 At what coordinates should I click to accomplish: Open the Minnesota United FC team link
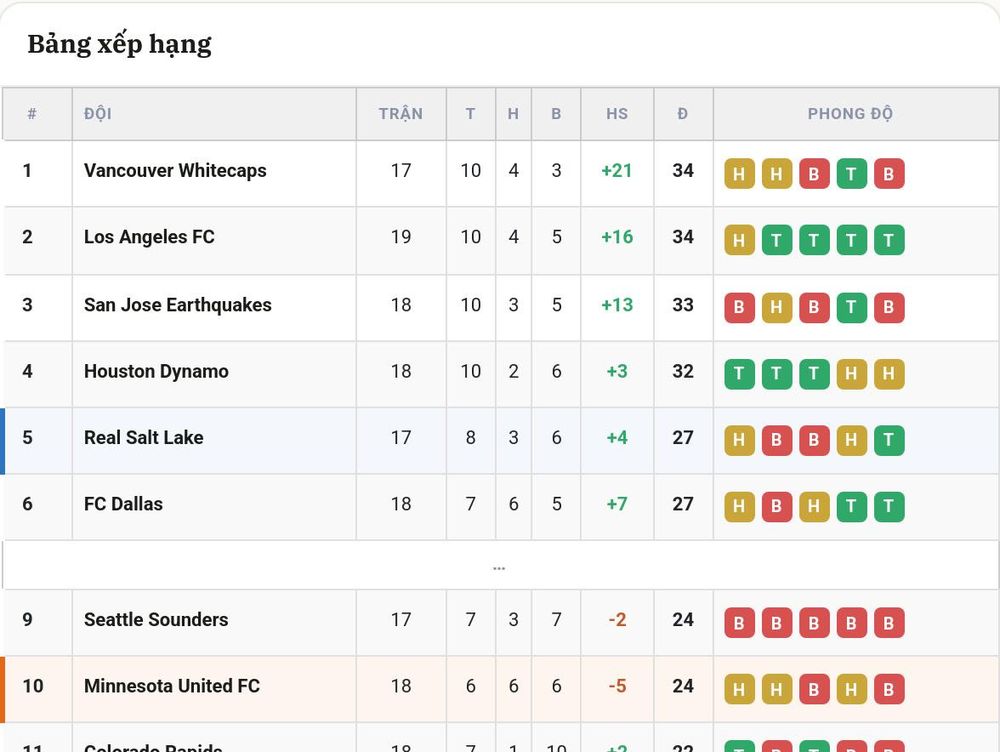(x=172, y=686)
